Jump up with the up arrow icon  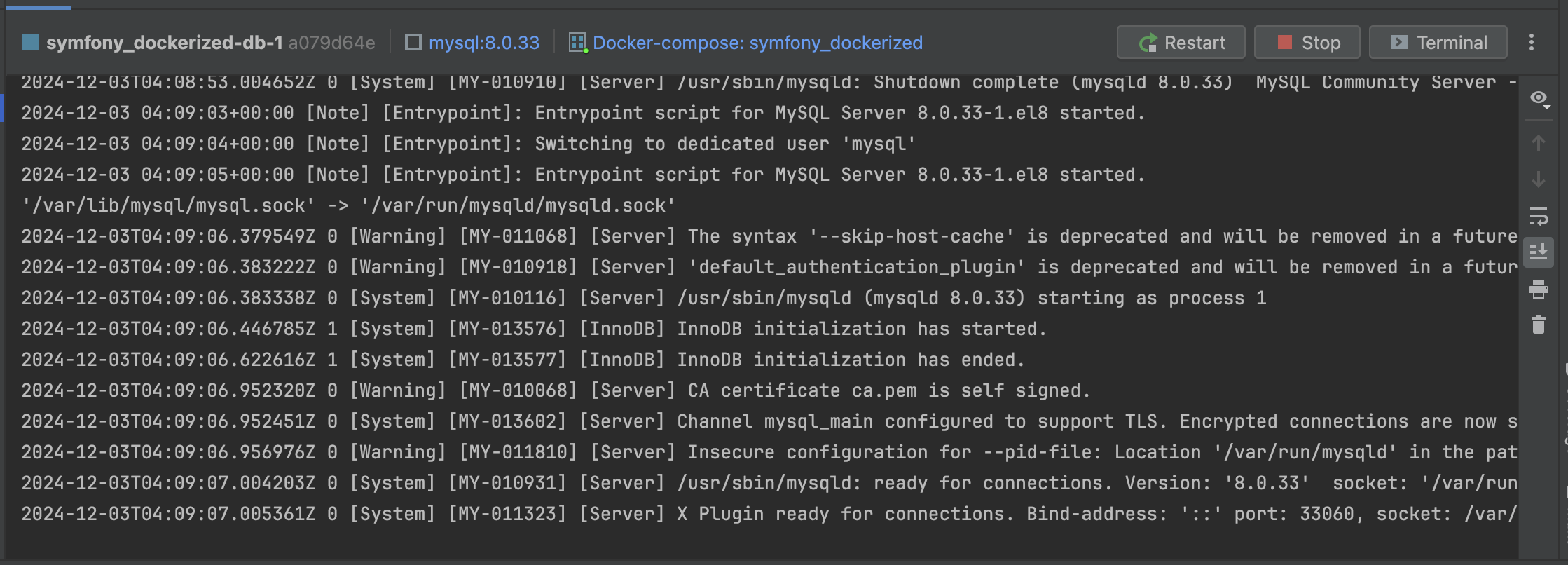[x=1539, y=144]
